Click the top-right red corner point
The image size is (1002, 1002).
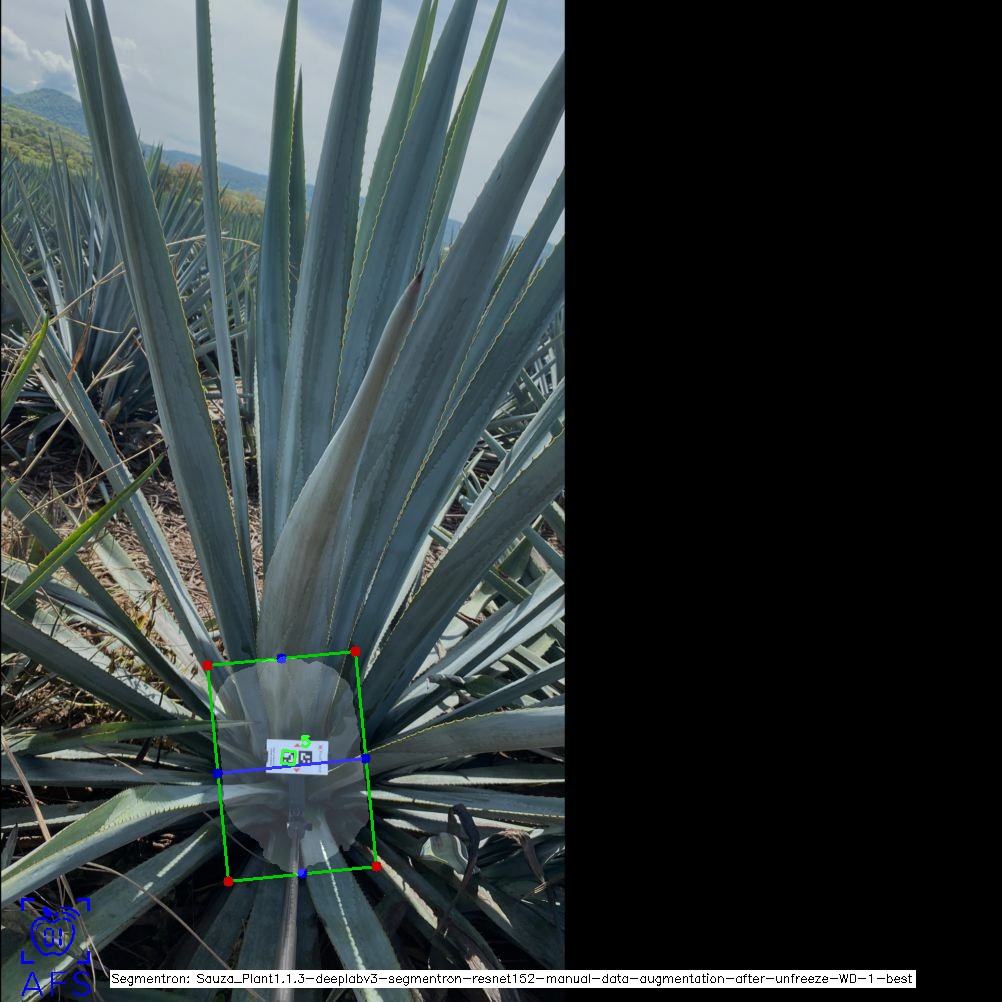click(355, 651)
